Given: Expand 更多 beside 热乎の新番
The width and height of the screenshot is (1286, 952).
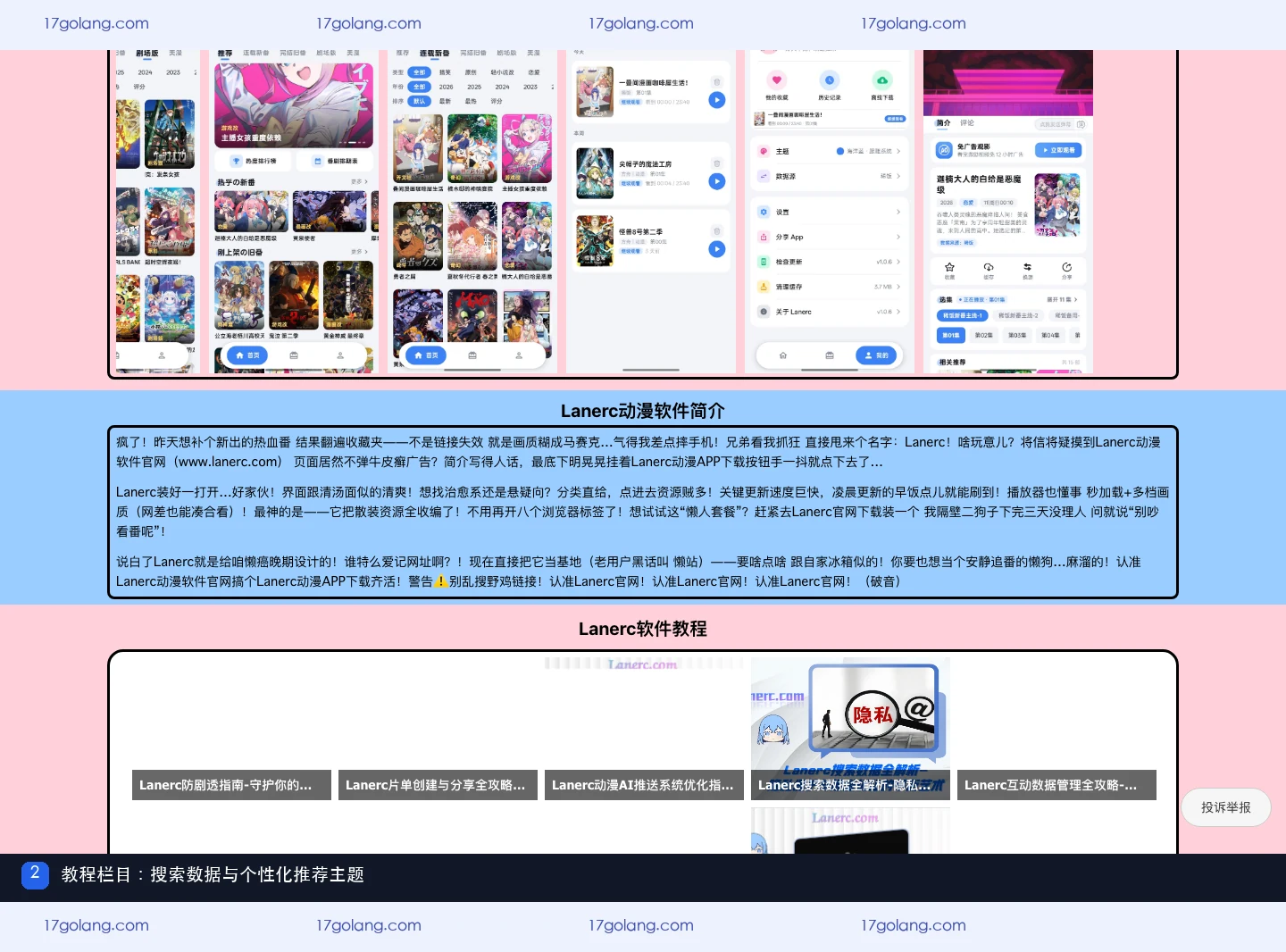Looking at the screenshot, I should (359, 181).
